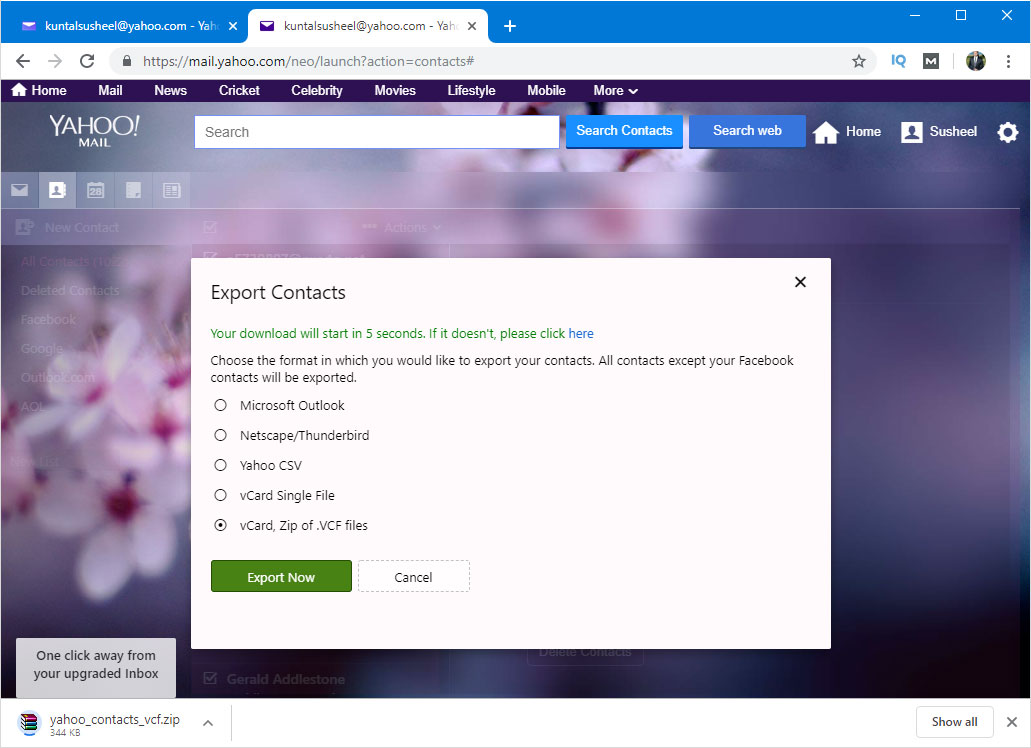The width and height of the screenshot is (1031, 748).
Task: Show all downloads
Action: coord(954,722)
